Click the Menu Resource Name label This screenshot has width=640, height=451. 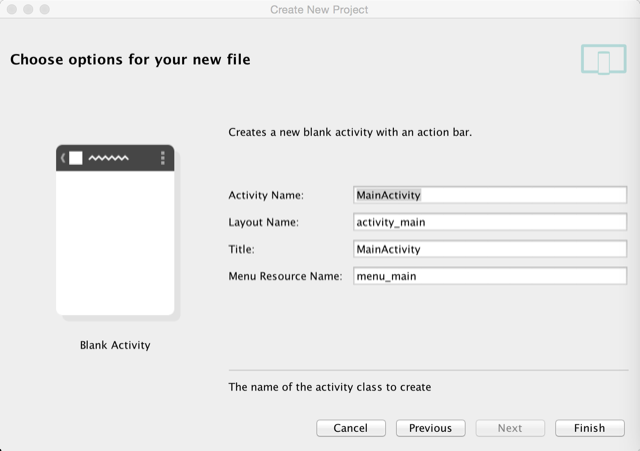285,276
